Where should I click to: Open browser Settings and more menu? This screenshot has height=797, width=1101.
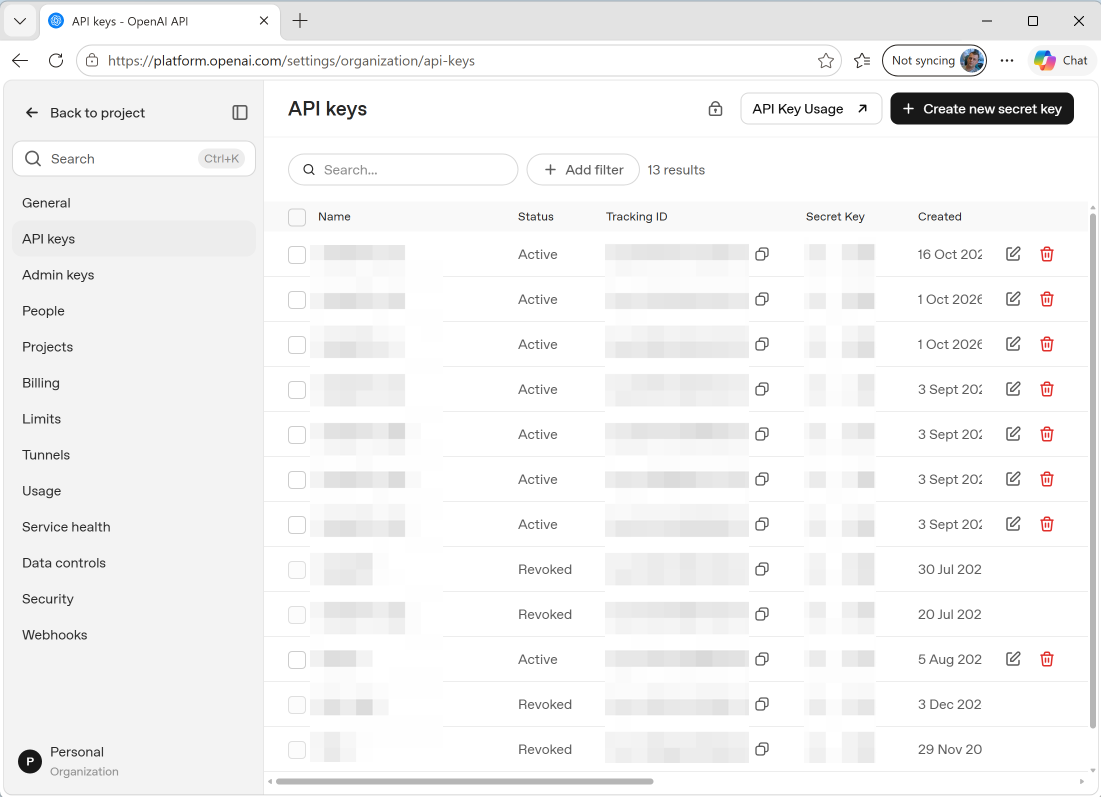click(1007, 60)
